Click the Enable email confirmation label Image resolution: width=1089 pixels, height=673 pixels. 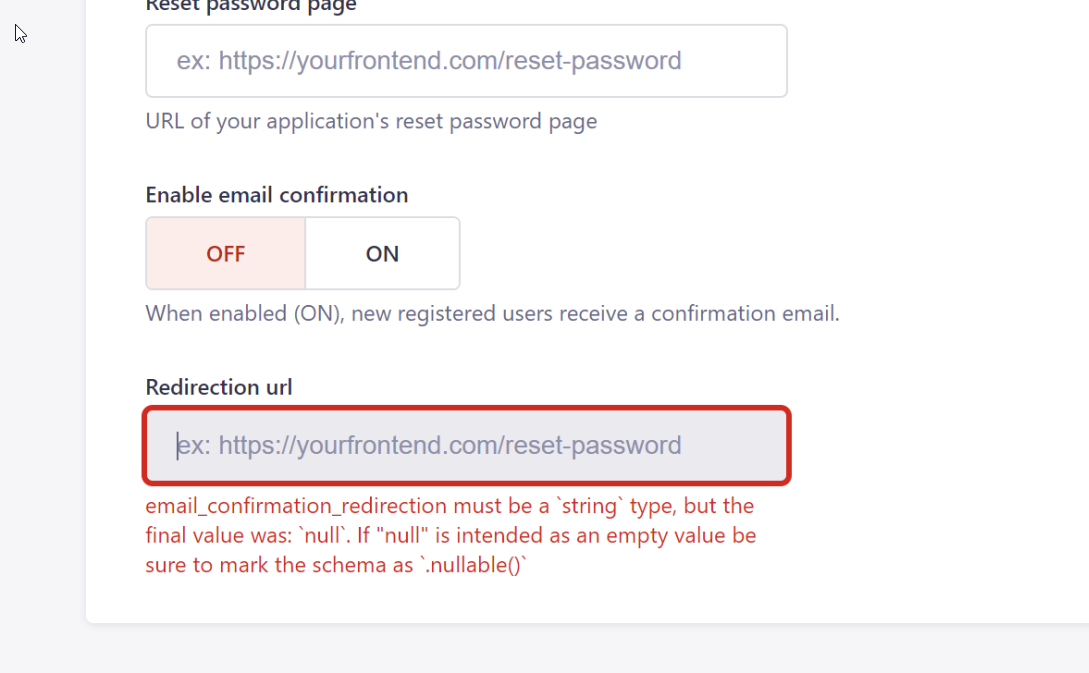pyautogui.click(x=276, y=194)
